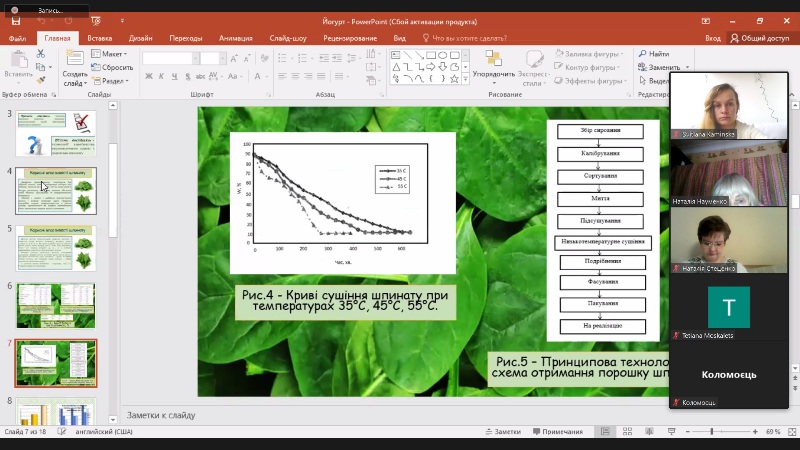Open the Вставка ribbon tab
800x450 pixels.
coord(99,38)
